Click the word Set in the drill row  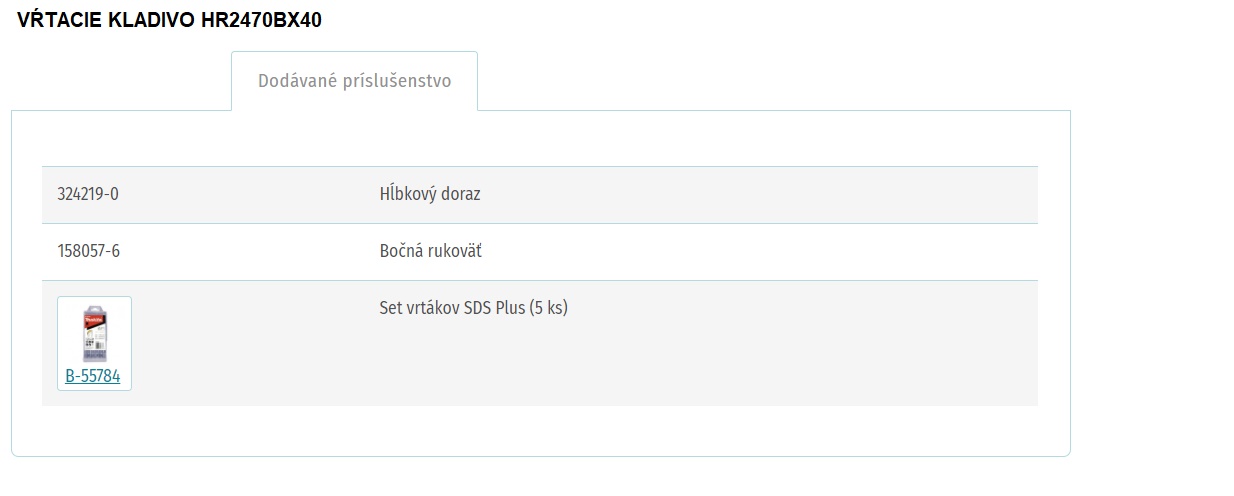pos(390,308)
